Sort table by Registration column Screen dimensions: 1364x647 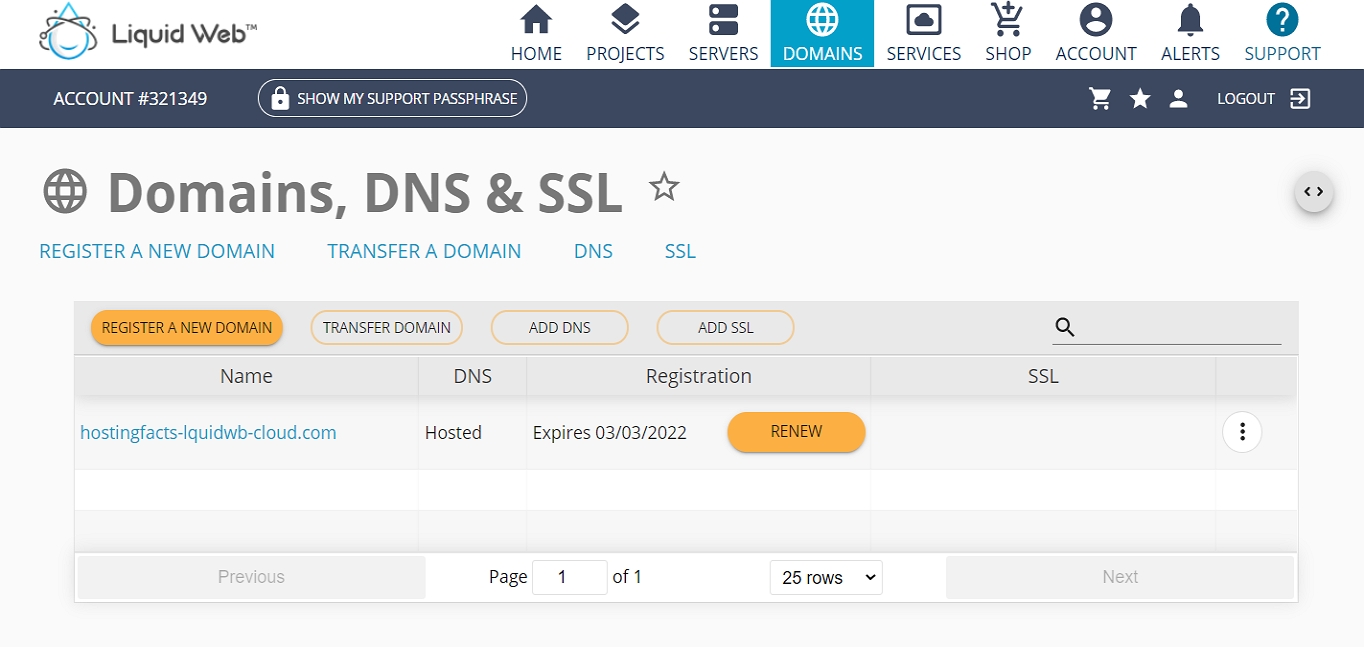(699, 376)
